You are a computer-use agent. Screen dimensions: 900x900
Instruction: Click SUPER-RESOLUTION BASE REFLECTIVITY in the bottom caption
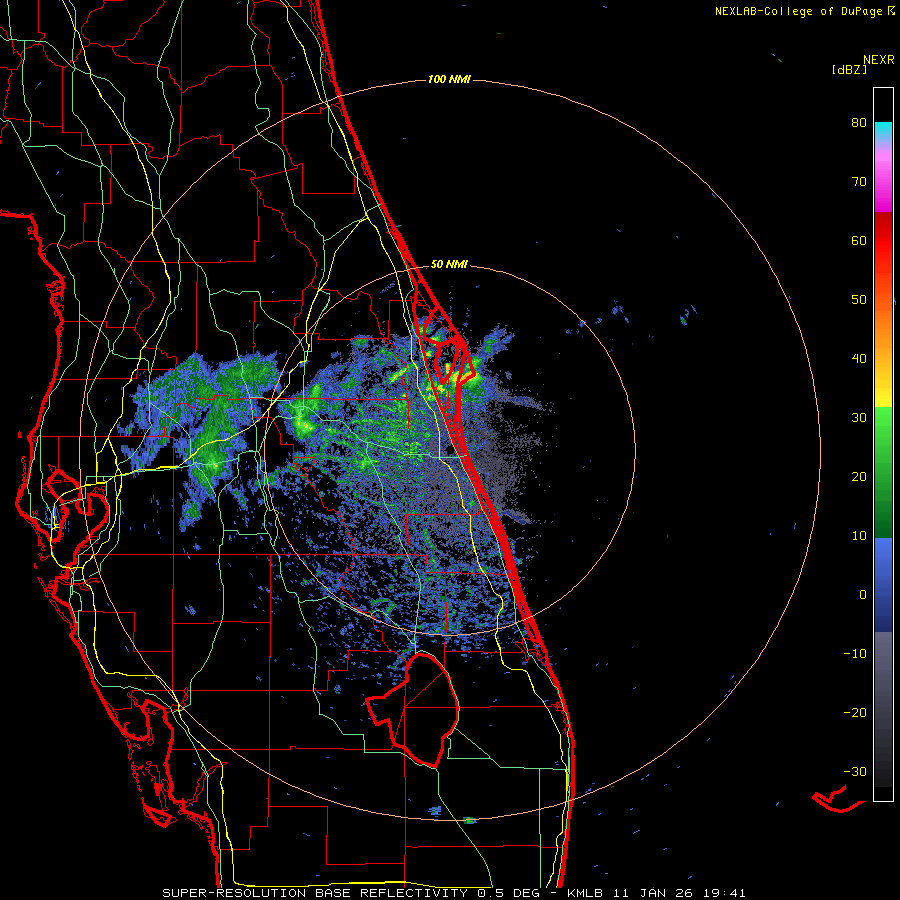(x=315, y=893)
